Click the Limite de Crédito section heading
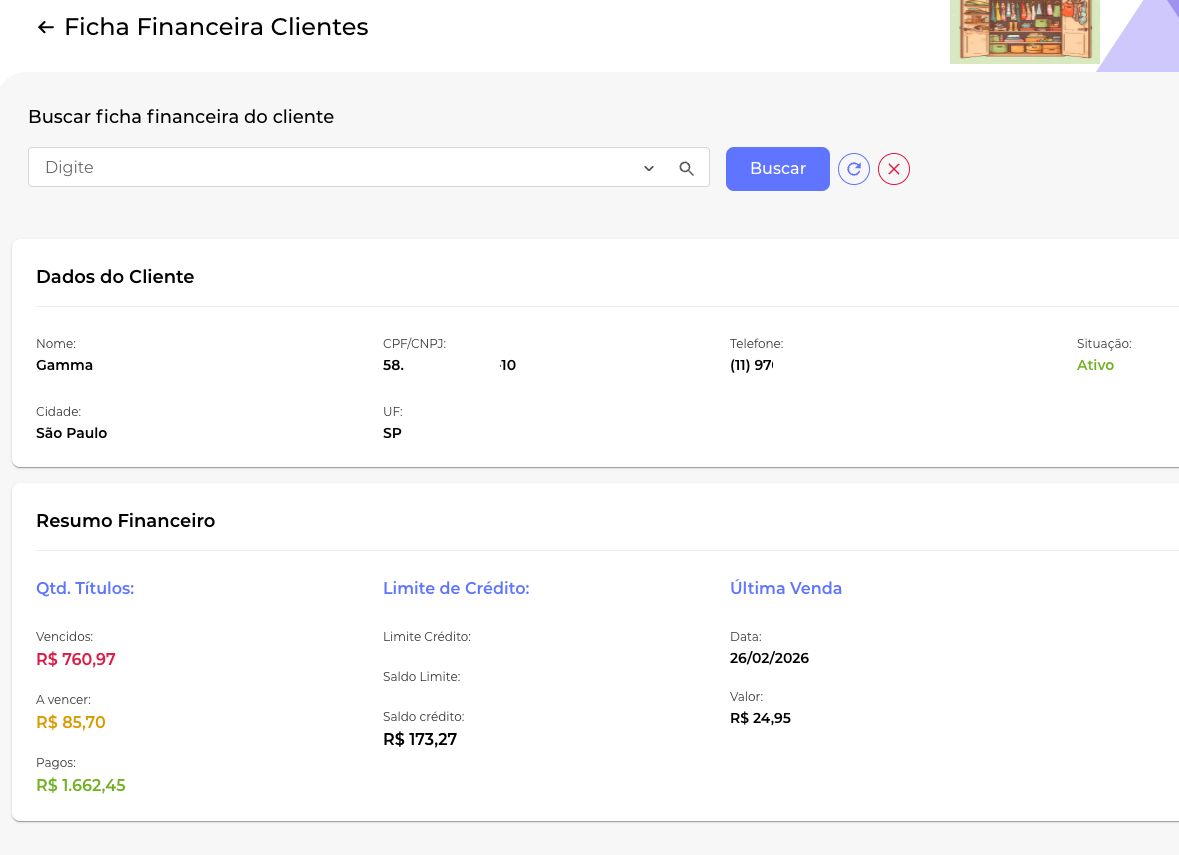The height and width of the screenshot is (855, 1179). coord(456,588)
